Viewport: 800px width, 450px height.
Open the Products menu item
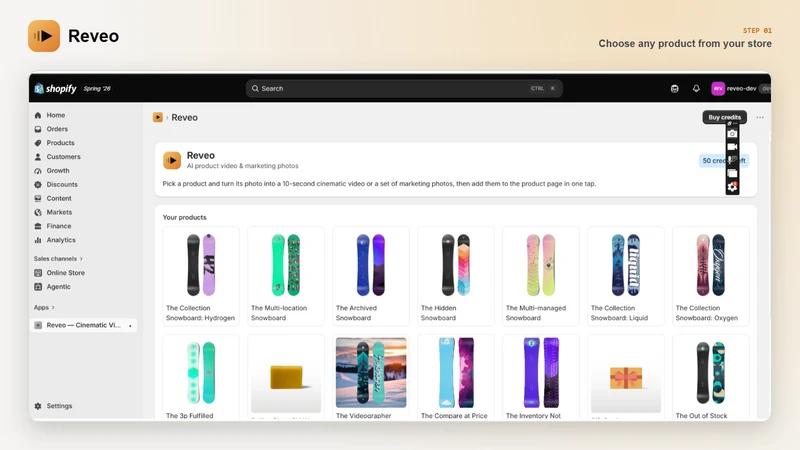pyautogui.click(x=60, y=143)
